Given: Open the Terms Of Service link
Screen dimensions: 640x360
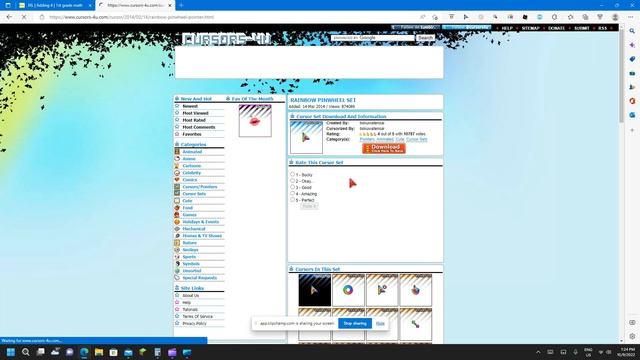Looking at the screenshot, I should 197,316.
